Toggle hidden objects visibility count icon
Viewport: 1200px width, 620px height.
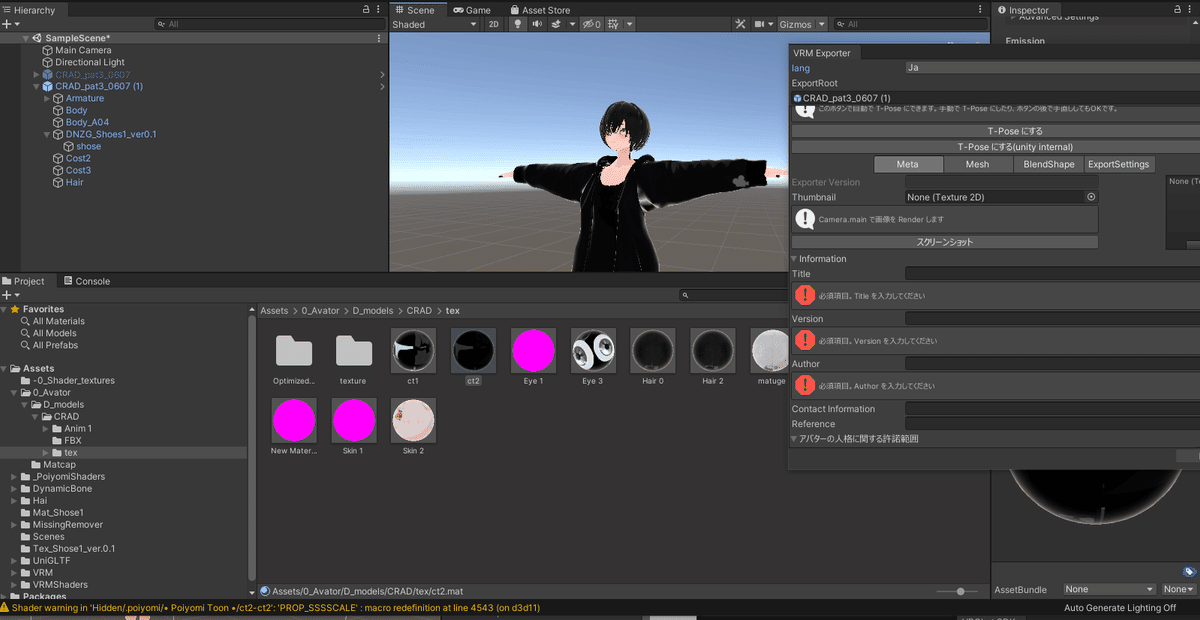[592, 24]
